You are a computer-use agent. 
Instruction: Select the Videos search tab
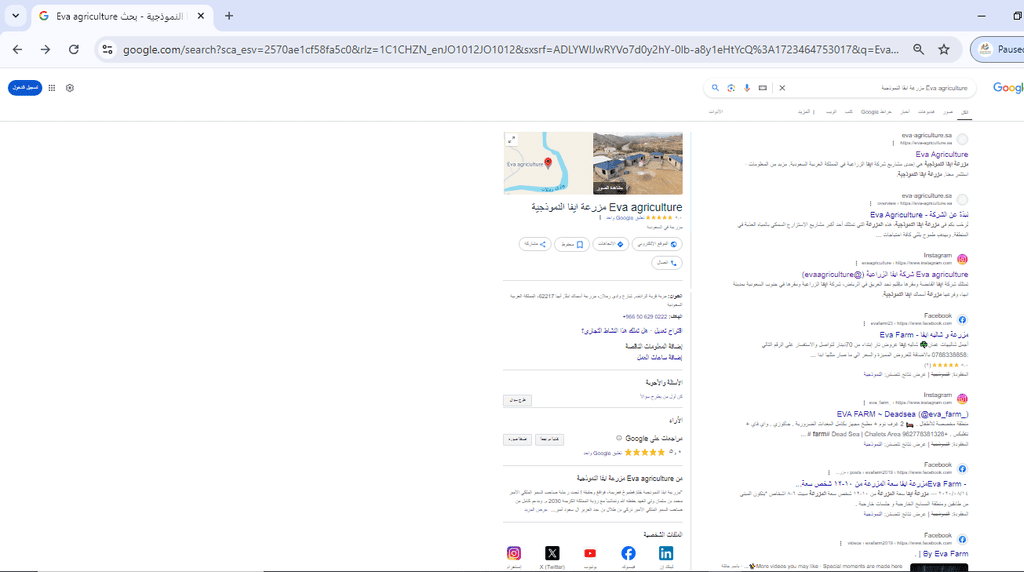(926, 112)
